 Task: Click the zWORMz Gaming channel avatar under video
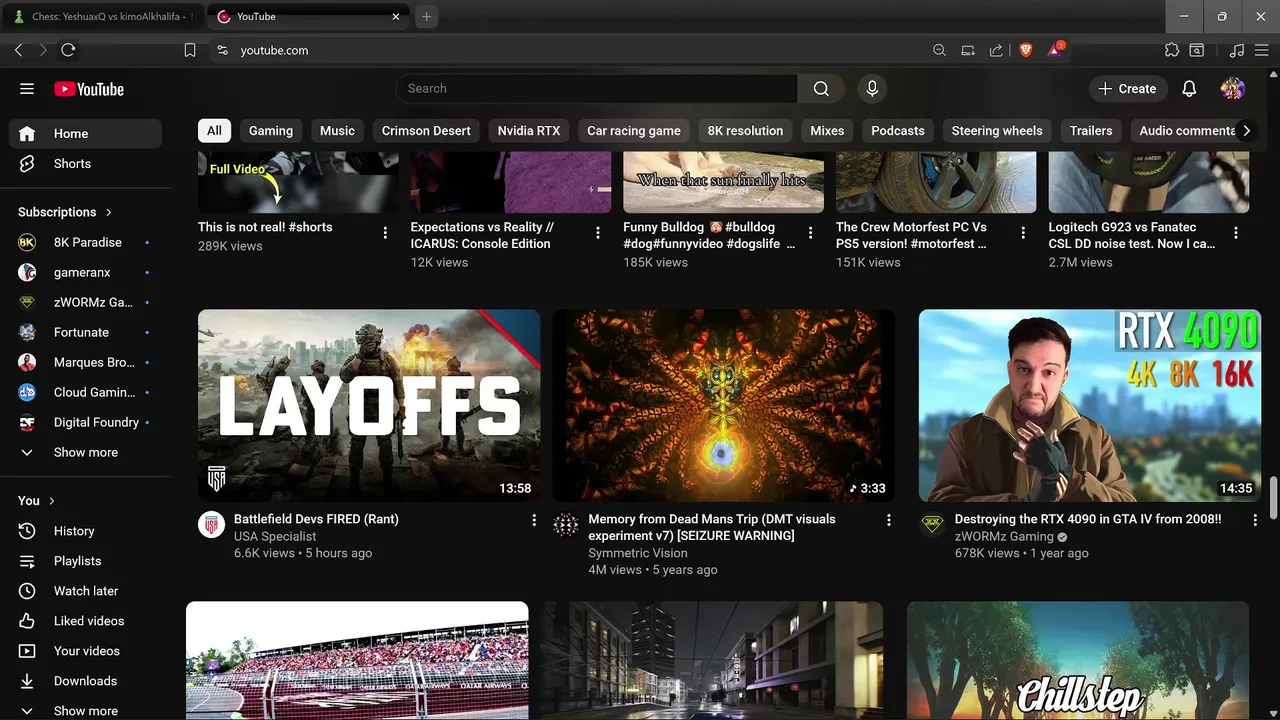[x=932, y=524]
